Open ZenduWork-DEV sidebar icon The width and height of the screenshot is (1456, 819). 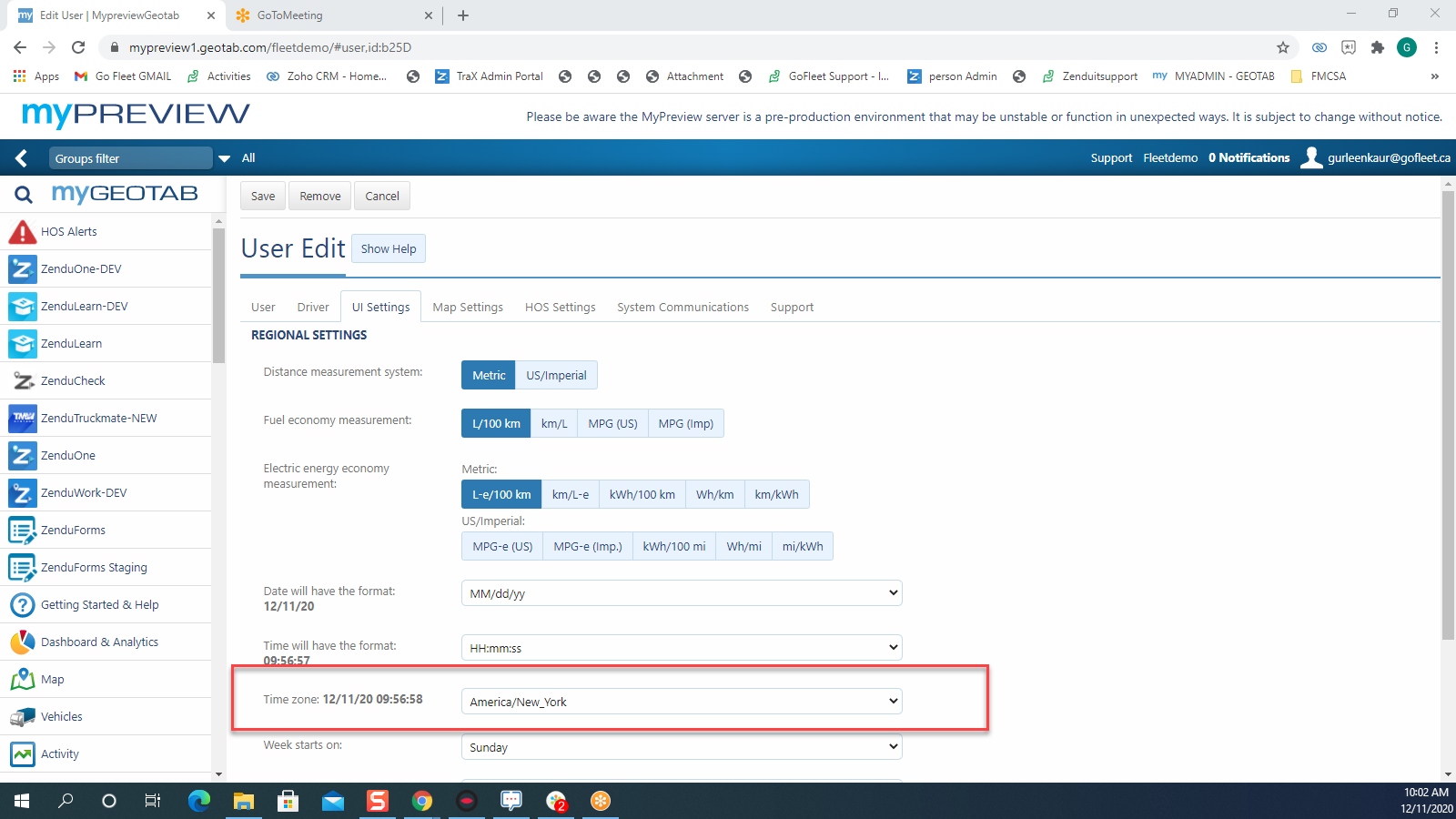coord(22,493)
